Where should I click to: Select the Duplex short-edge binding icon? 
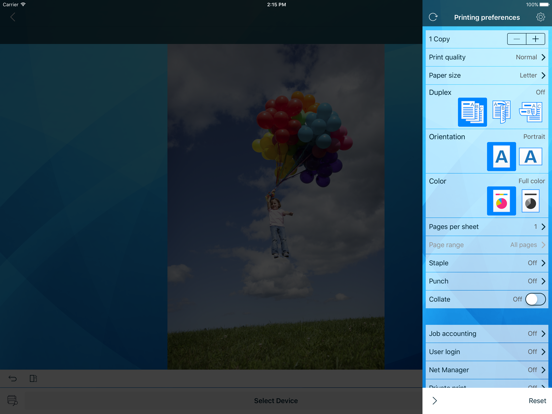[x=531, y=112]
